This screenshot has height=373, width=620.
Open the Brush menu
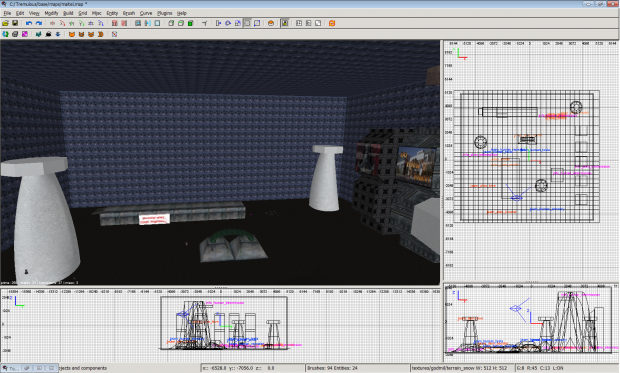[x=129, y=13]
